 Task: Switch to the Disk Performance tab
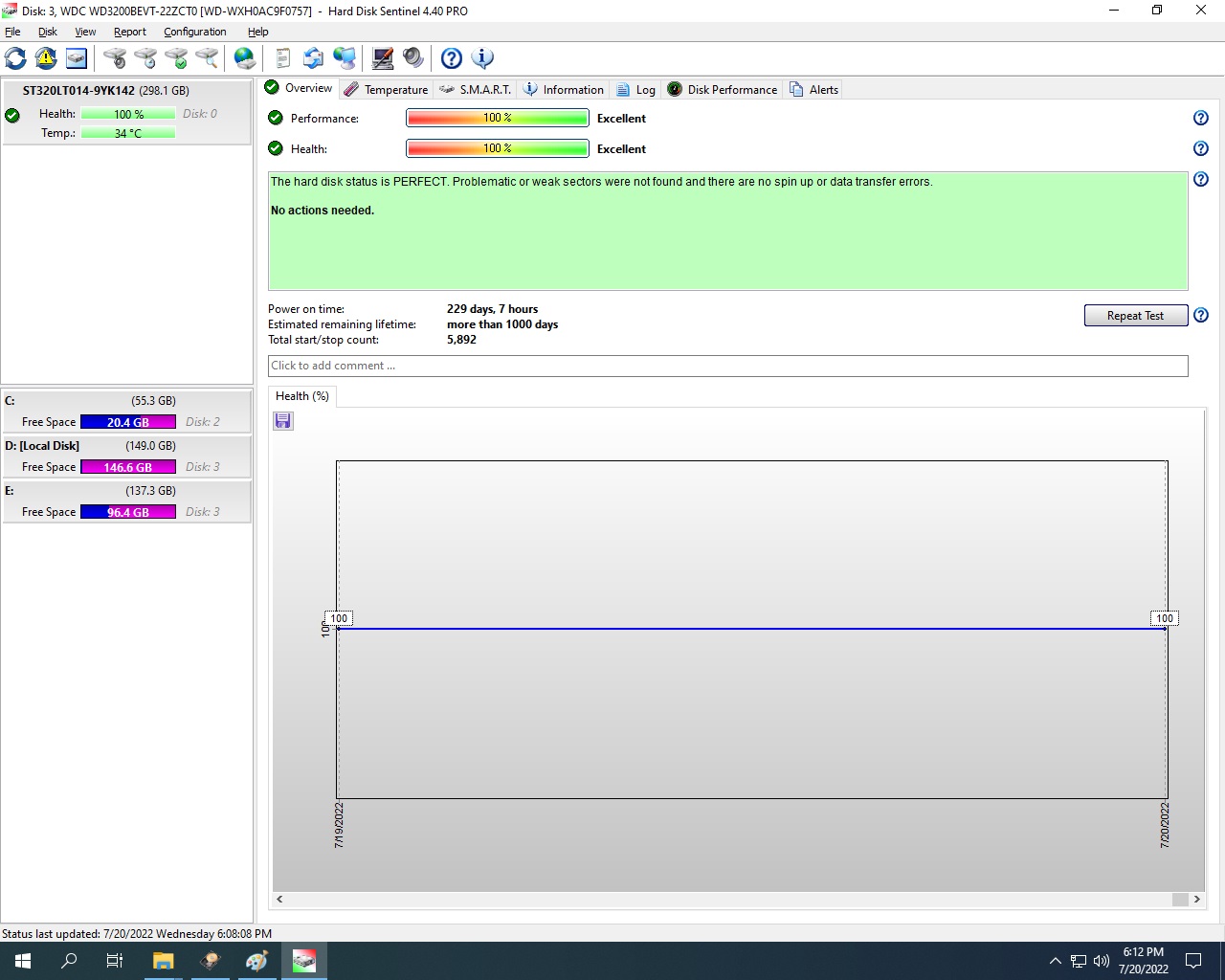click(723, 89)
